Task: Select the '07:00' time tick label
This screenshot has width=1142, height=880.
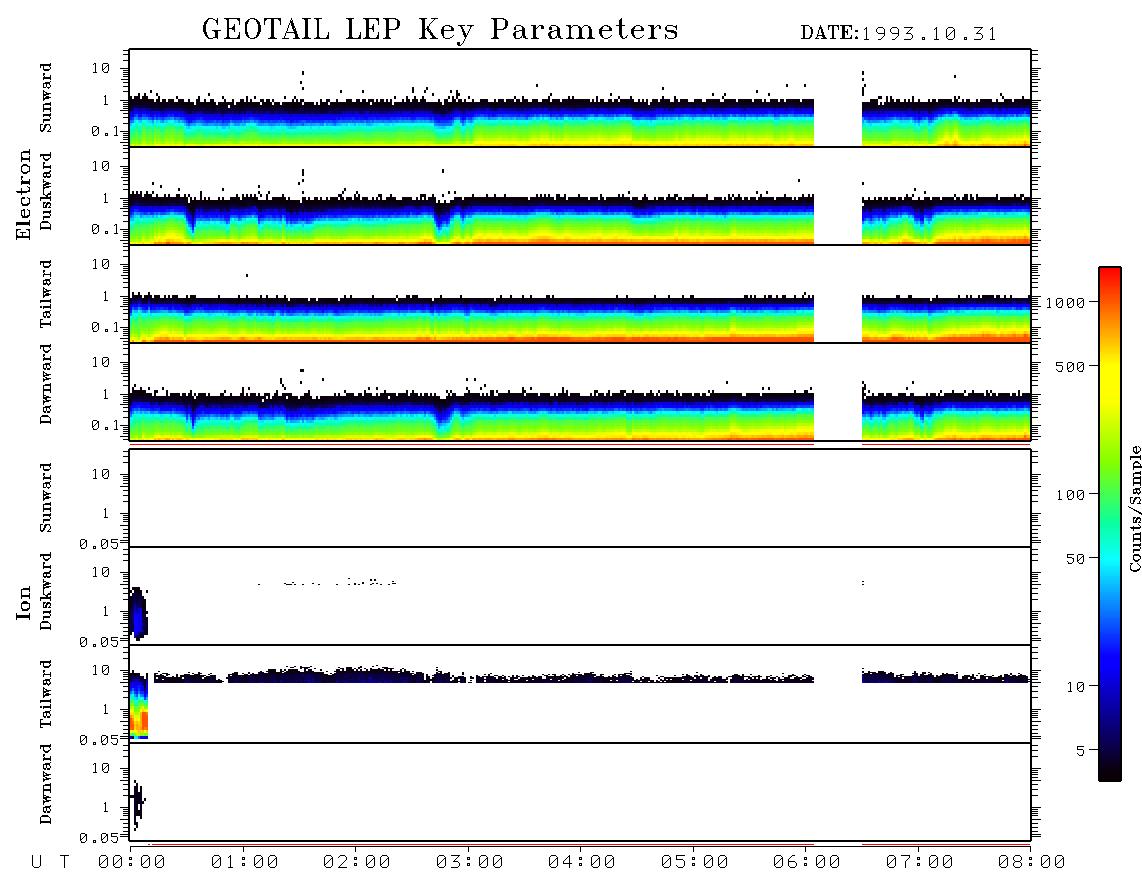Action: coord(920,862)
